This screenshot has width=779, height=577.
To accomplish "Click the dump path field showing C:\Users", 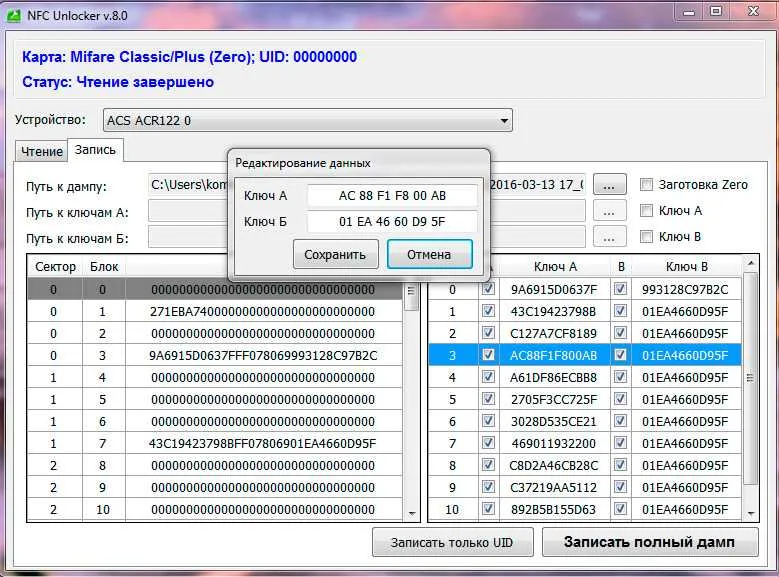I will tap(367, 185).
